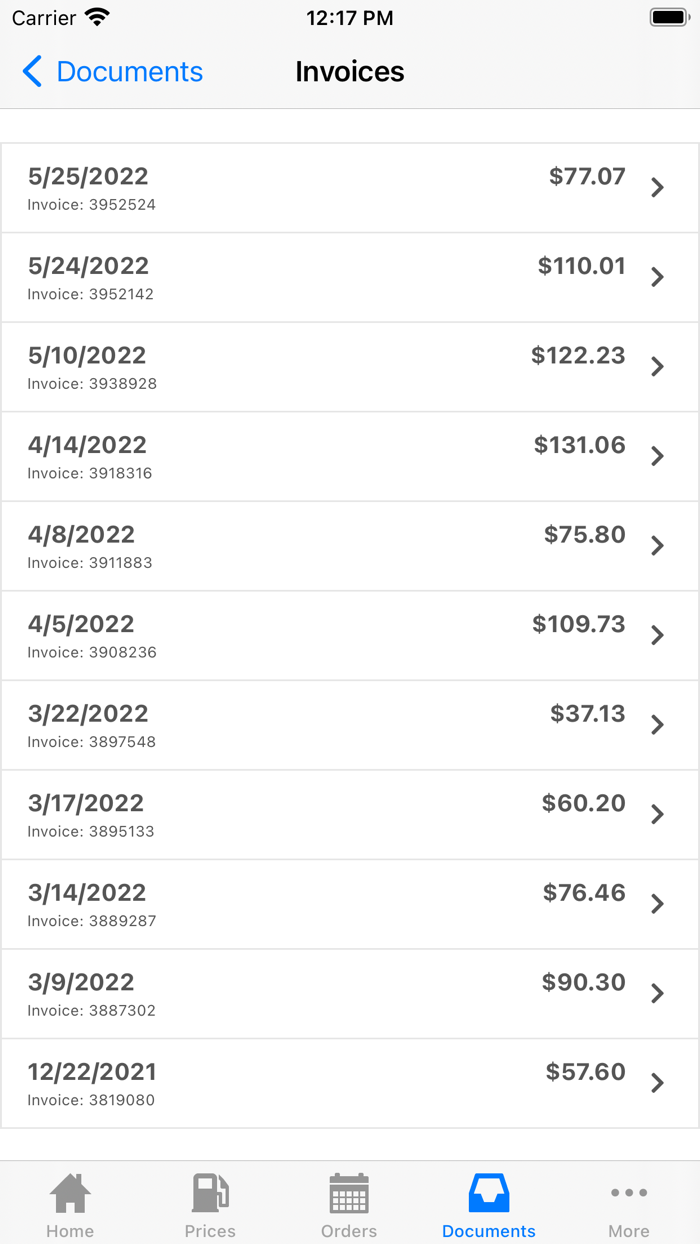Viewport: 700px width, 1244px height.
Task: Switch to the Prices tab label
Action: coord(210,1231)
